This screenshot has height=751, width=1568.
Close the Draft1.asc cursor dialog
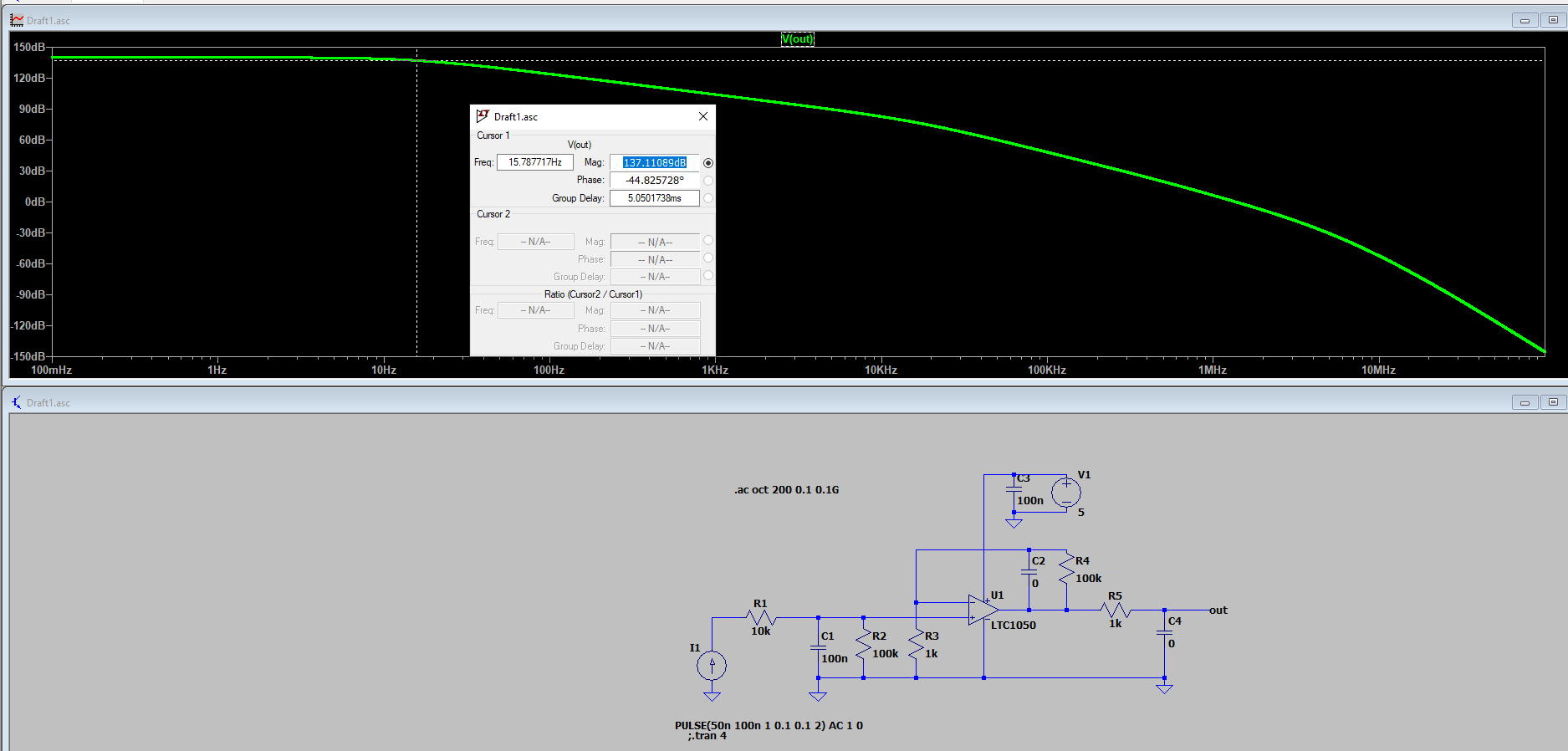coord(703,116)
